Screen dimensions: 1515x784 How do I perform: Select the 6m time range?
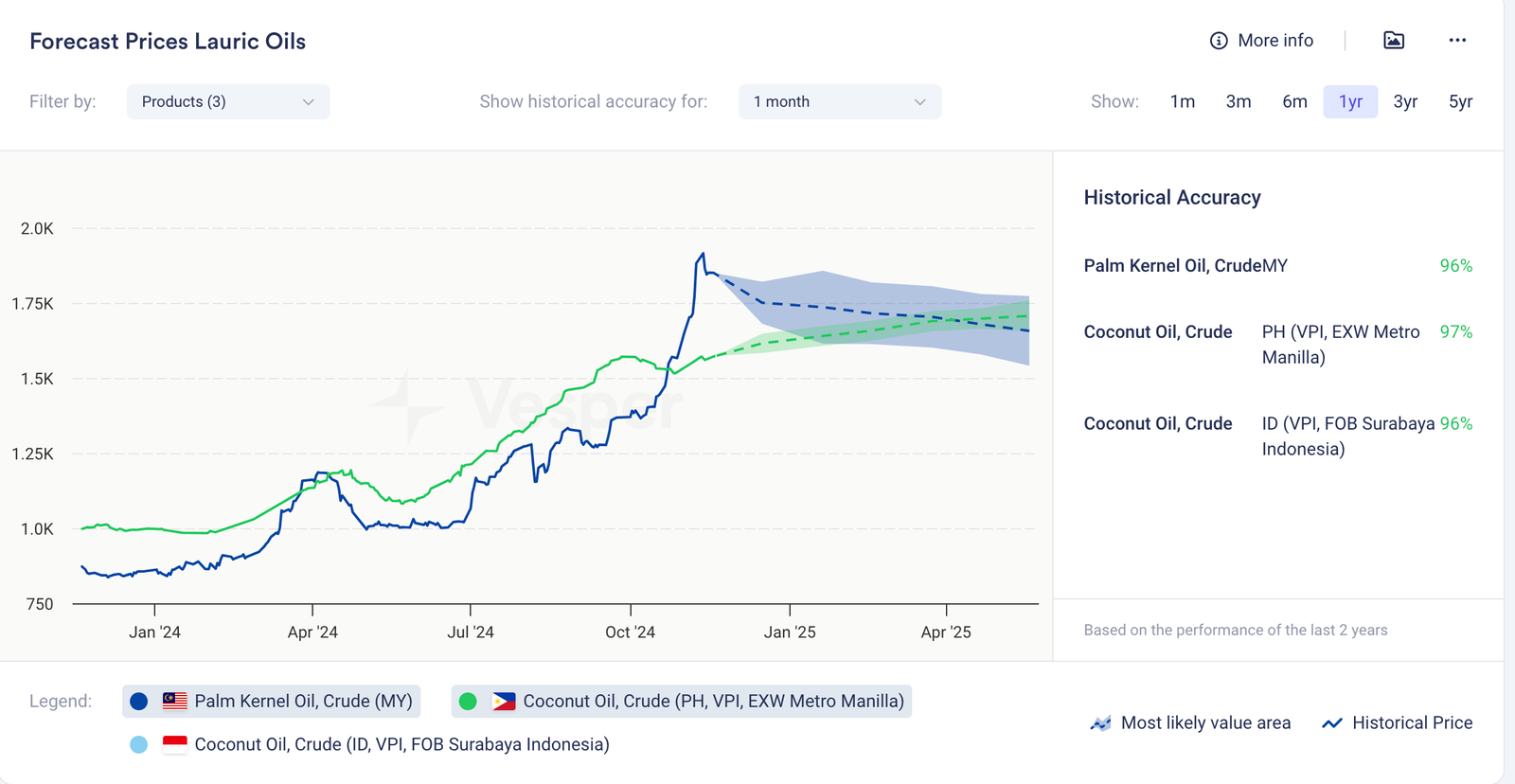(1294, 102)
